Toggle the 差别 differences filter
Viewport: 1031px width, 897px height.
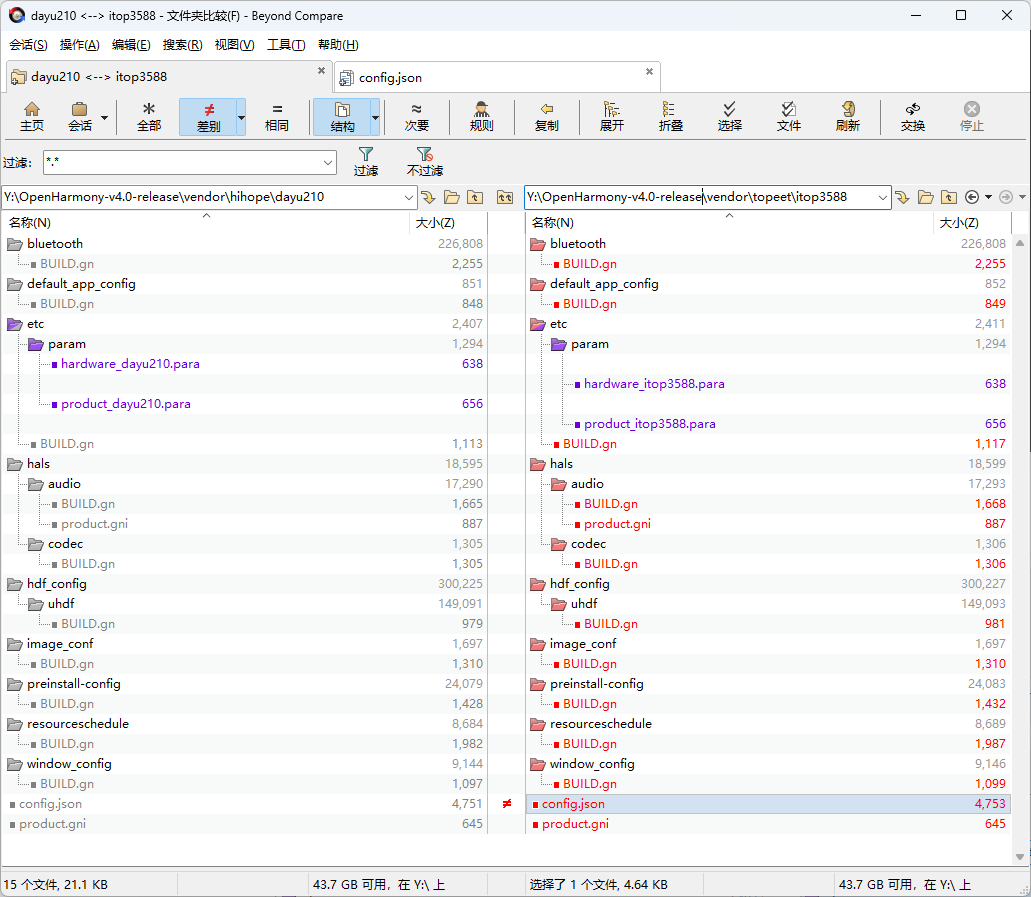click(x=208, y=116)
